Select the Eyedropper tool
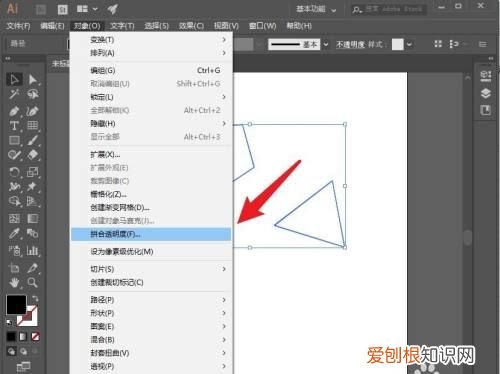 14,233
